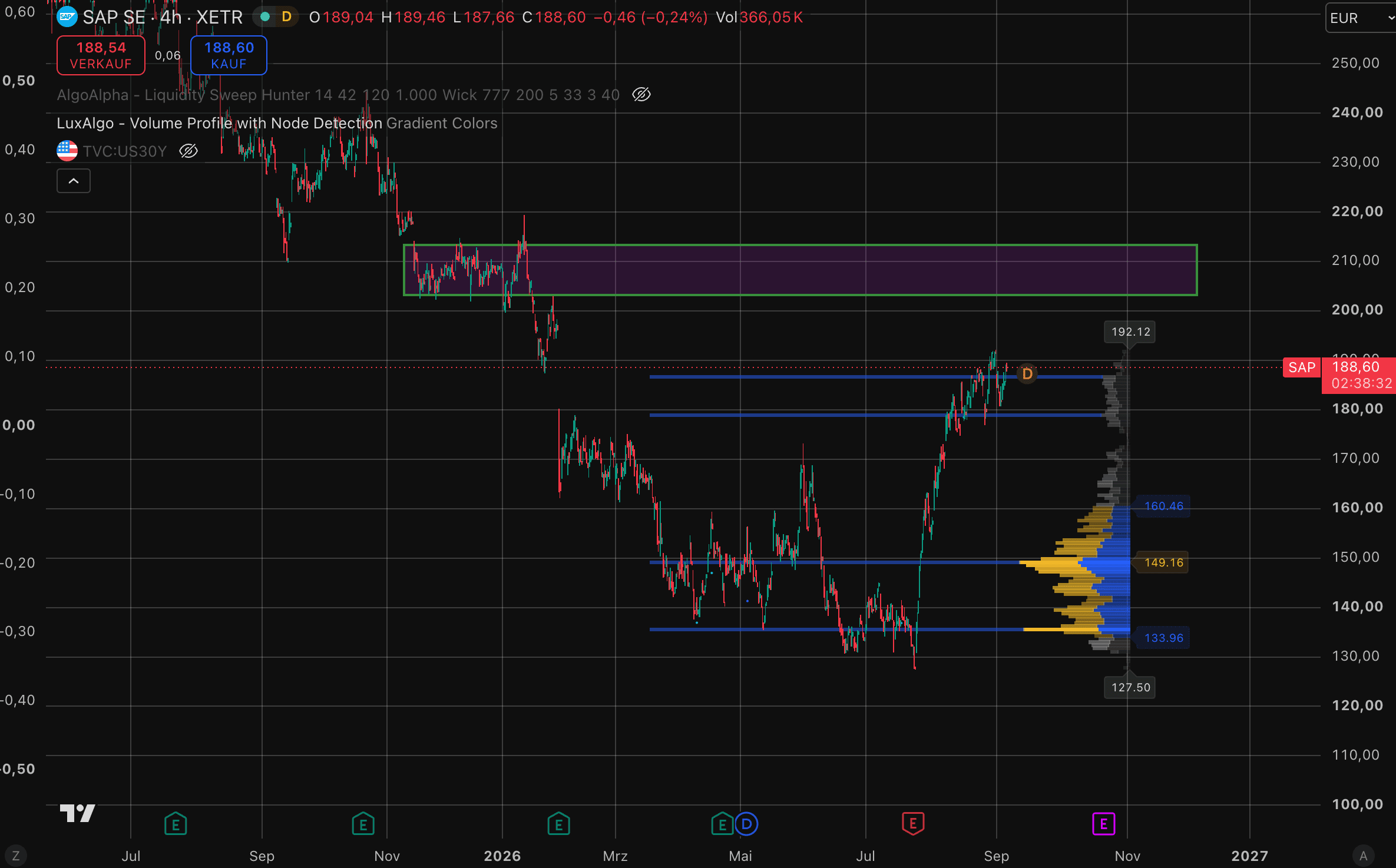Click the 160.46 volume profile label
This screenshot has height=868, width=1396.
[x=1163, y=506]
